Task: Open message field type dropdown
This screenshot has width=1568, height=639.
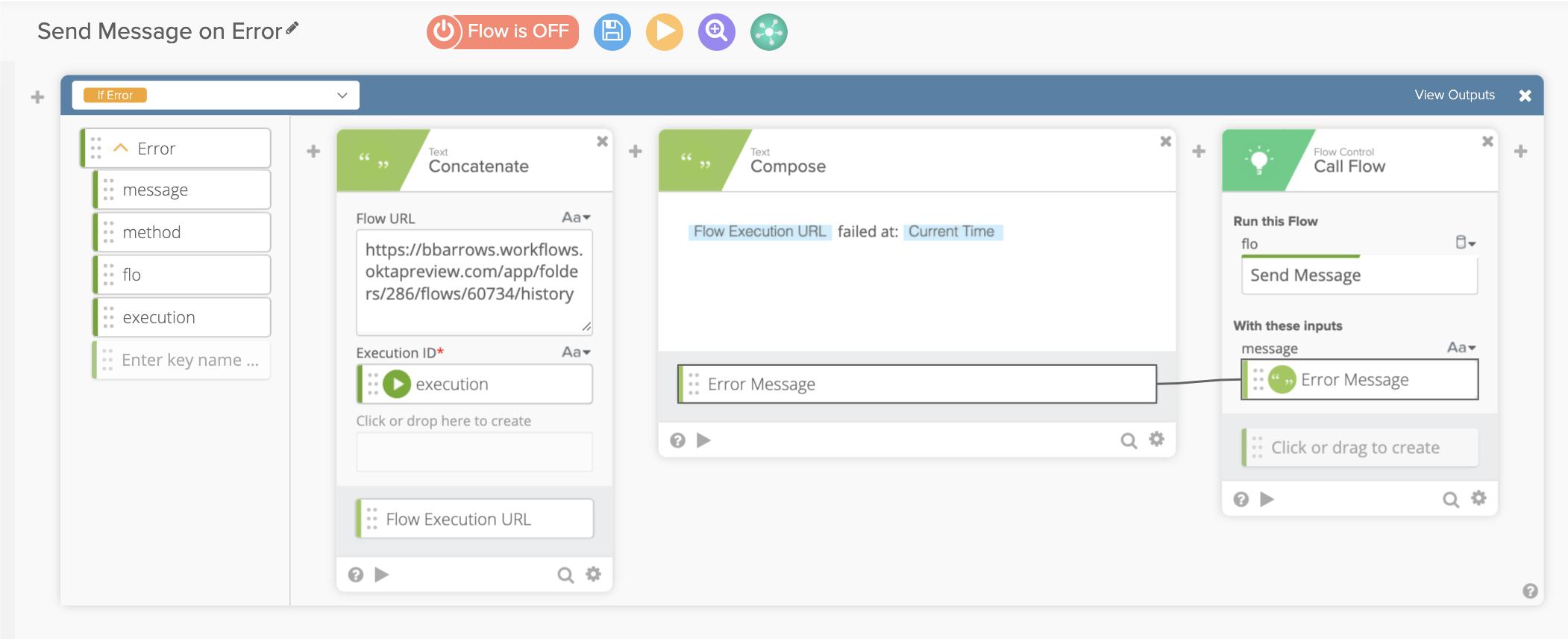Action: click(1461, 348)
